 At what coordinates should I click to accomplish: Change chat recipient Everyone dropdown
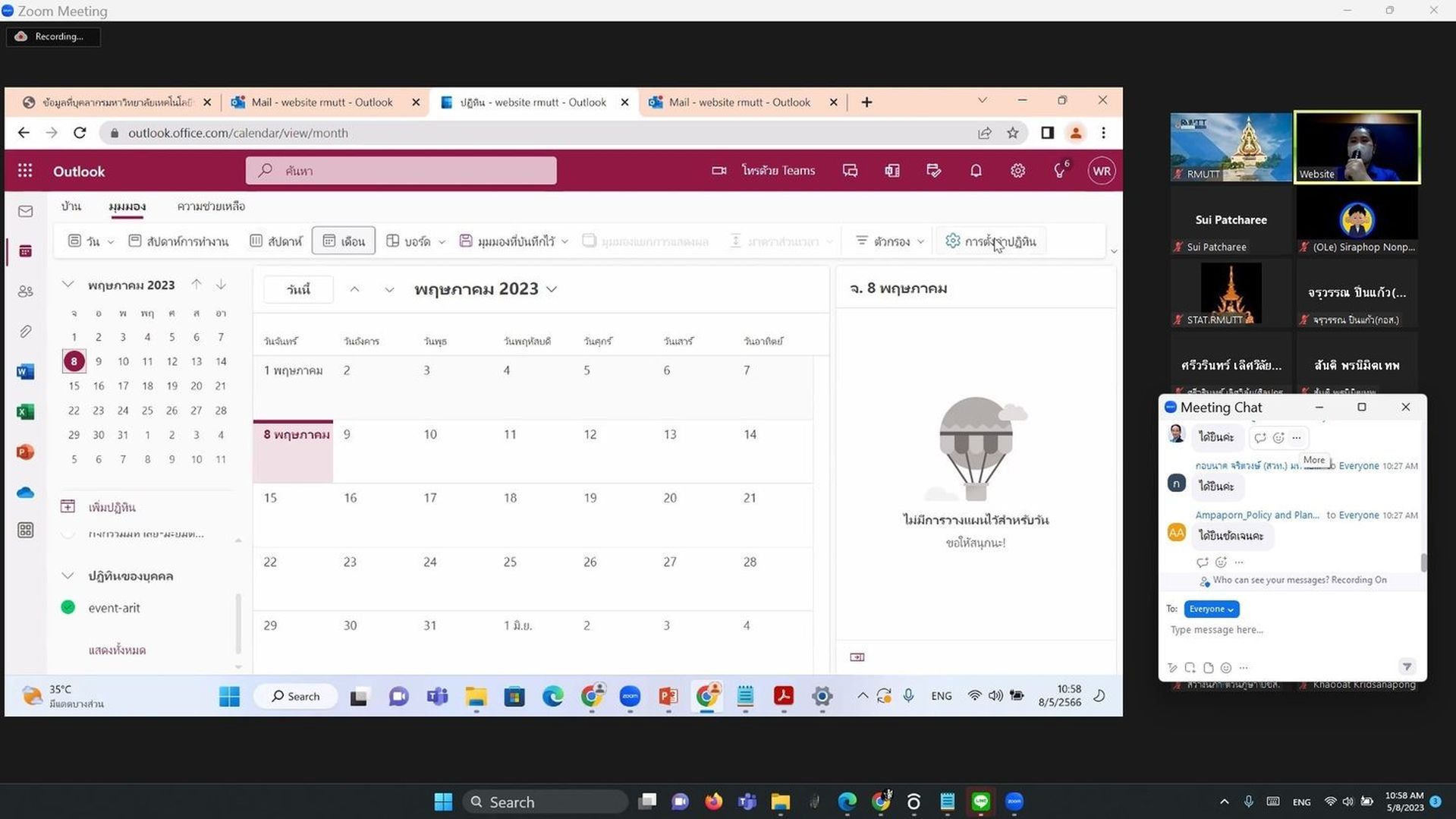[1211, 609]
